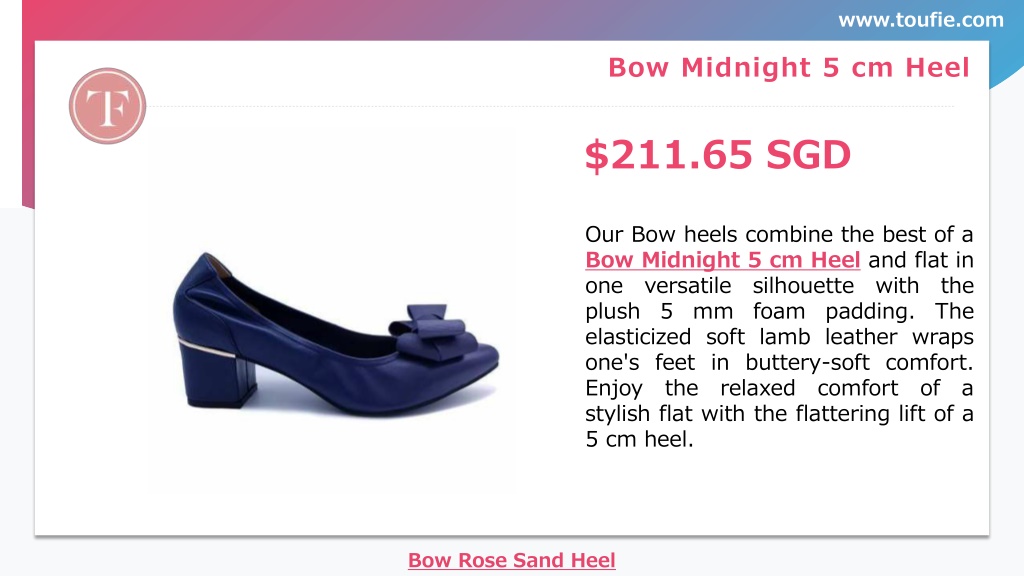Click the word 'buttery-soft' in the description
The height and width of the screenshot is (576, 1024).
coord(808,362)
